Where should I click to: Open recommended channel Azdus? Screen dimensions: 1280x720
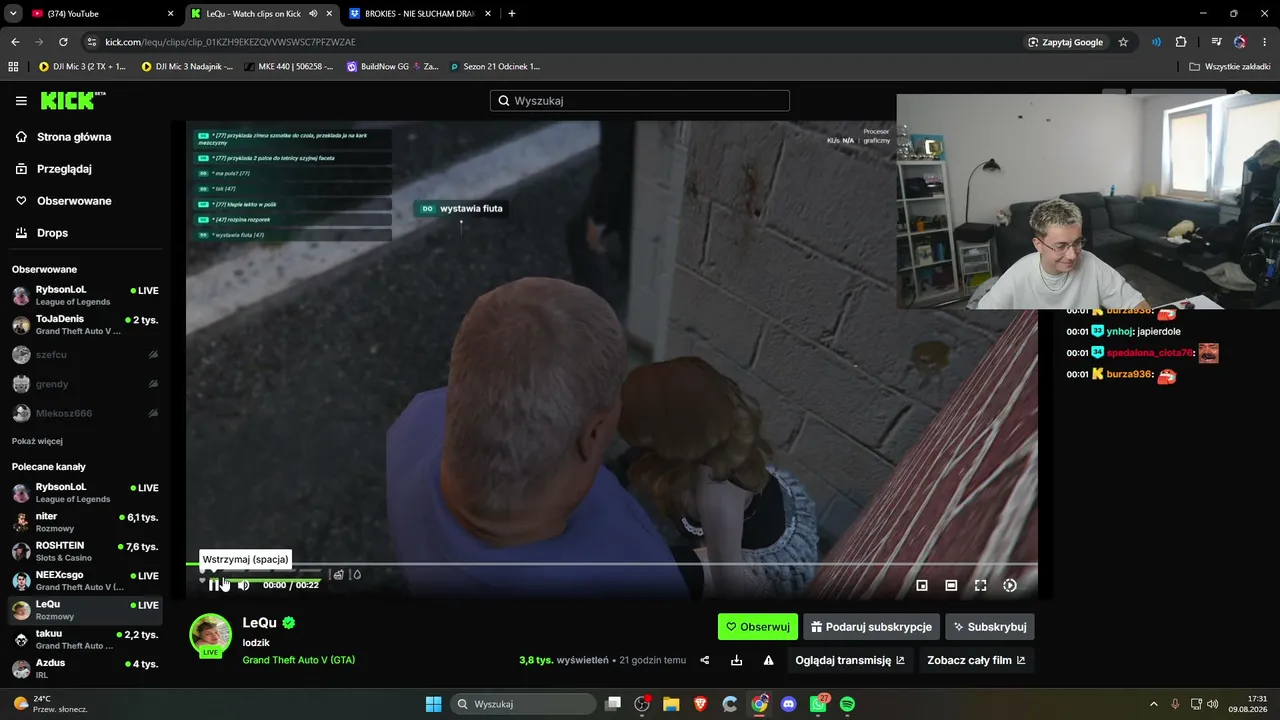(85, 669)
